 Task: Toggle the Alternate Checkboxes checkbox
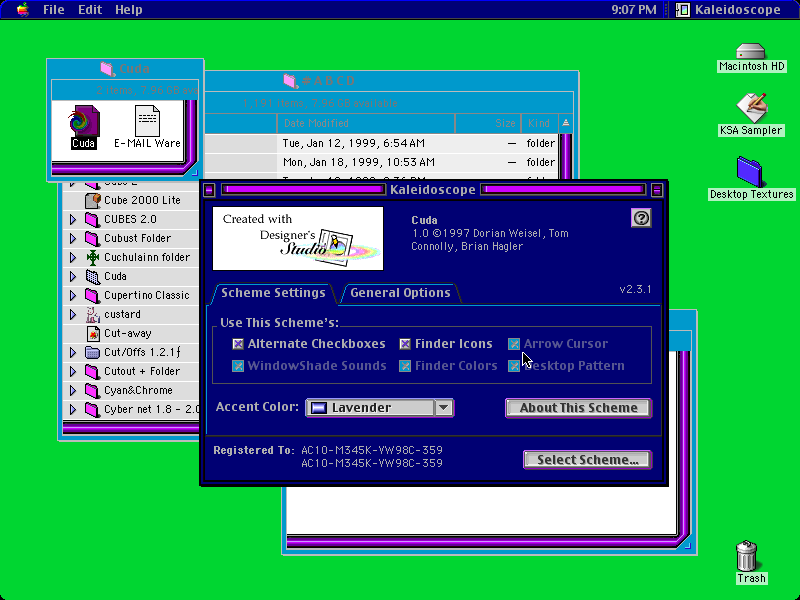[238, 344]
